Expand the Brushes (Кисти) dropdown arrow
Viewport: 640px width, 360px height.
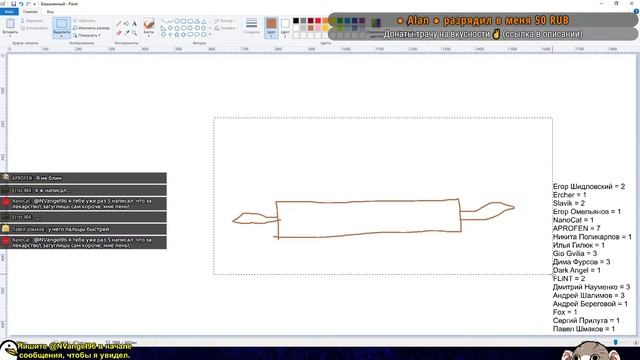[149, 36]
